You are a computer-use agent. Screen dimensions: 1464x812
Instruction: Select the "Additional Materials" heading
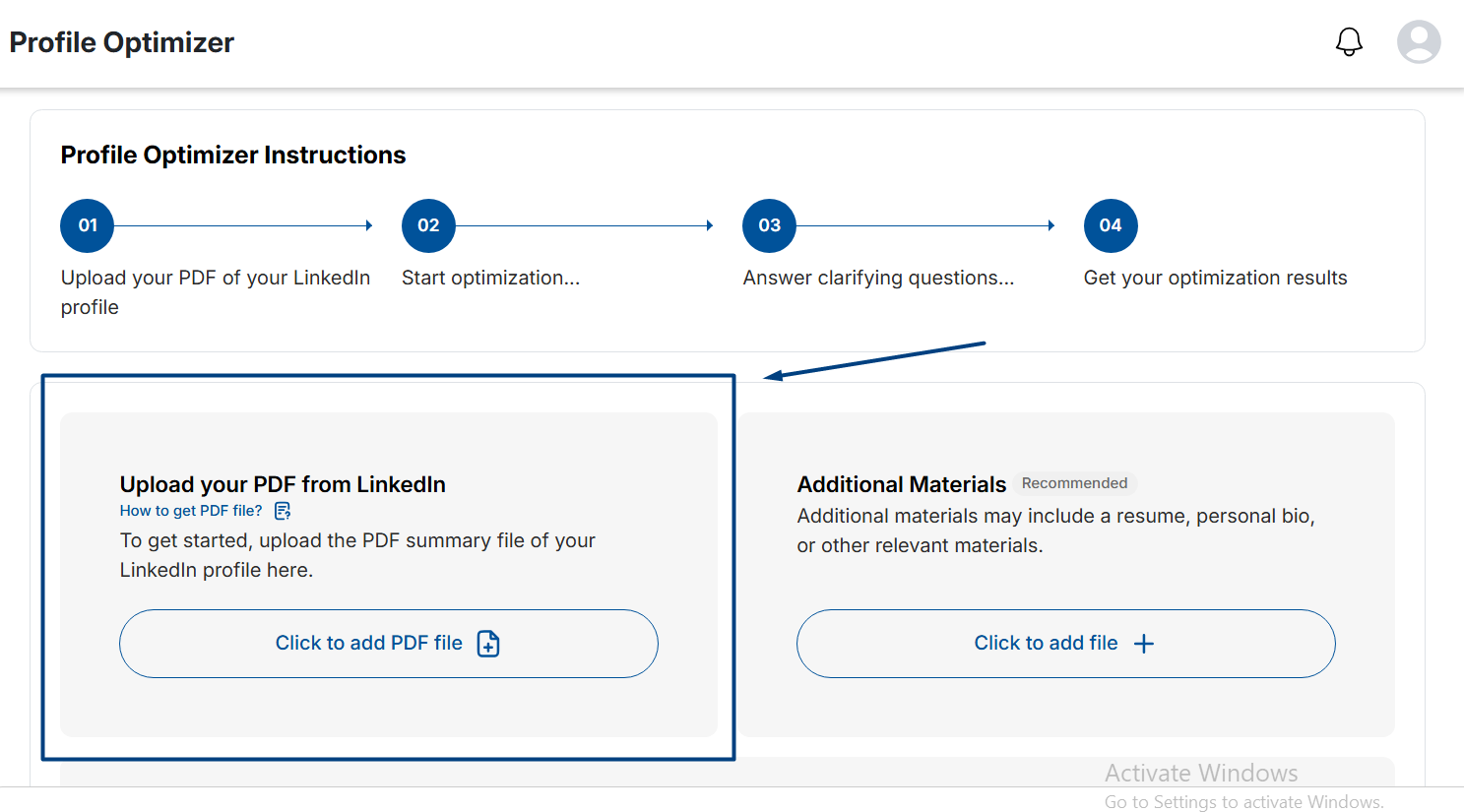901,484
